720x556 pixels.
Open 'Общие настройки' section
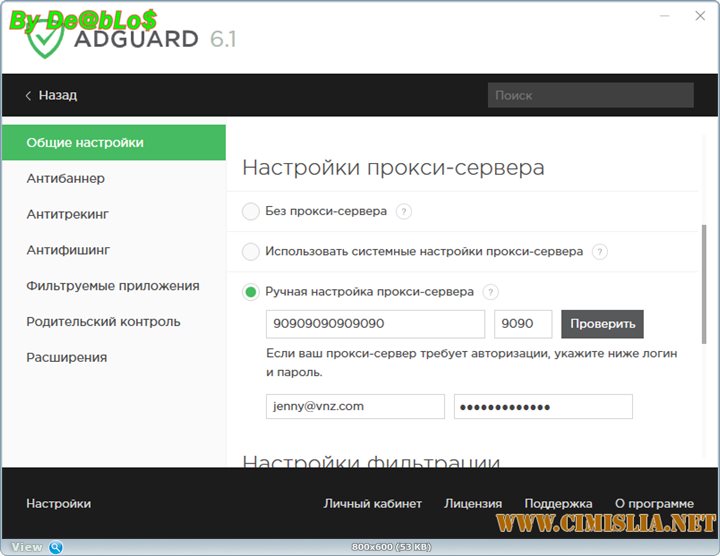point(114,142)
